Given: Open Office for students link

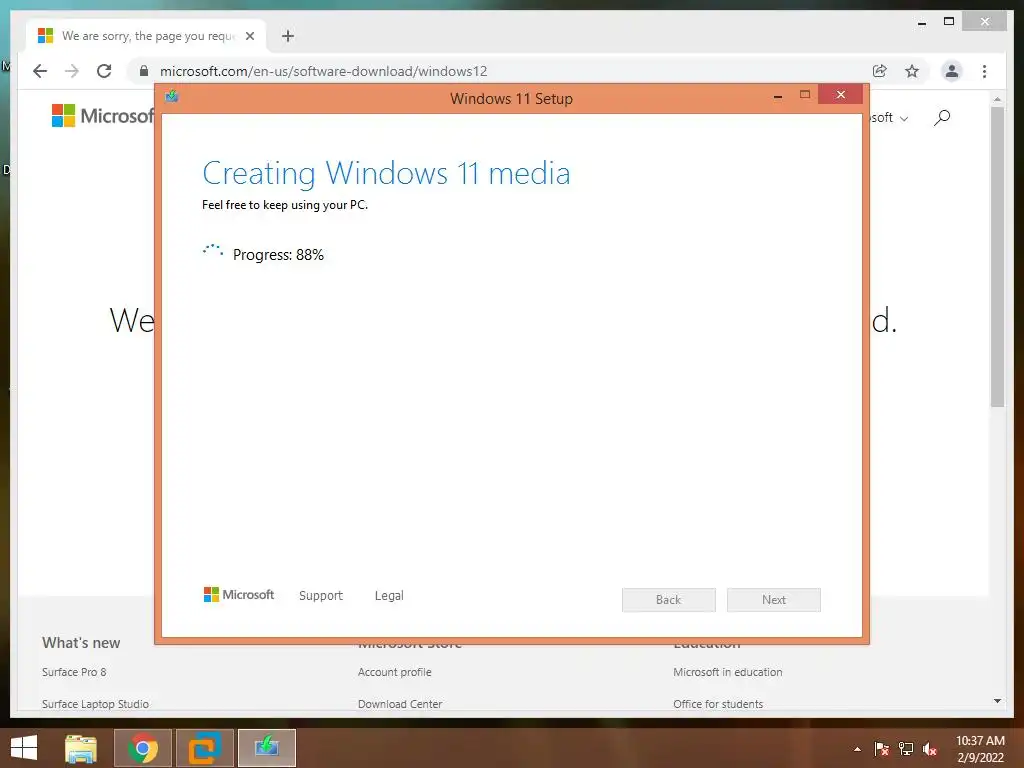Looking at the screenshot, I should click(718, 704).
